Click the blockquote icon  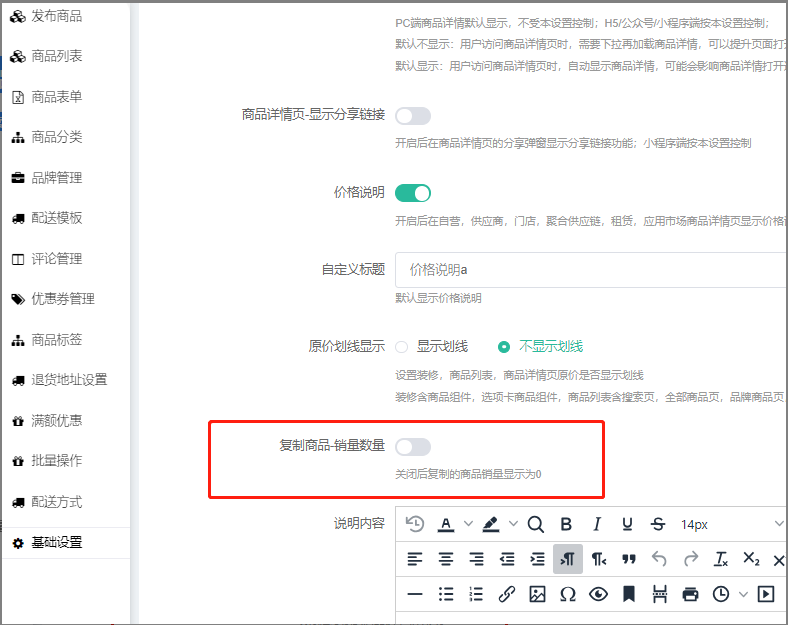(x=628, y=559)
